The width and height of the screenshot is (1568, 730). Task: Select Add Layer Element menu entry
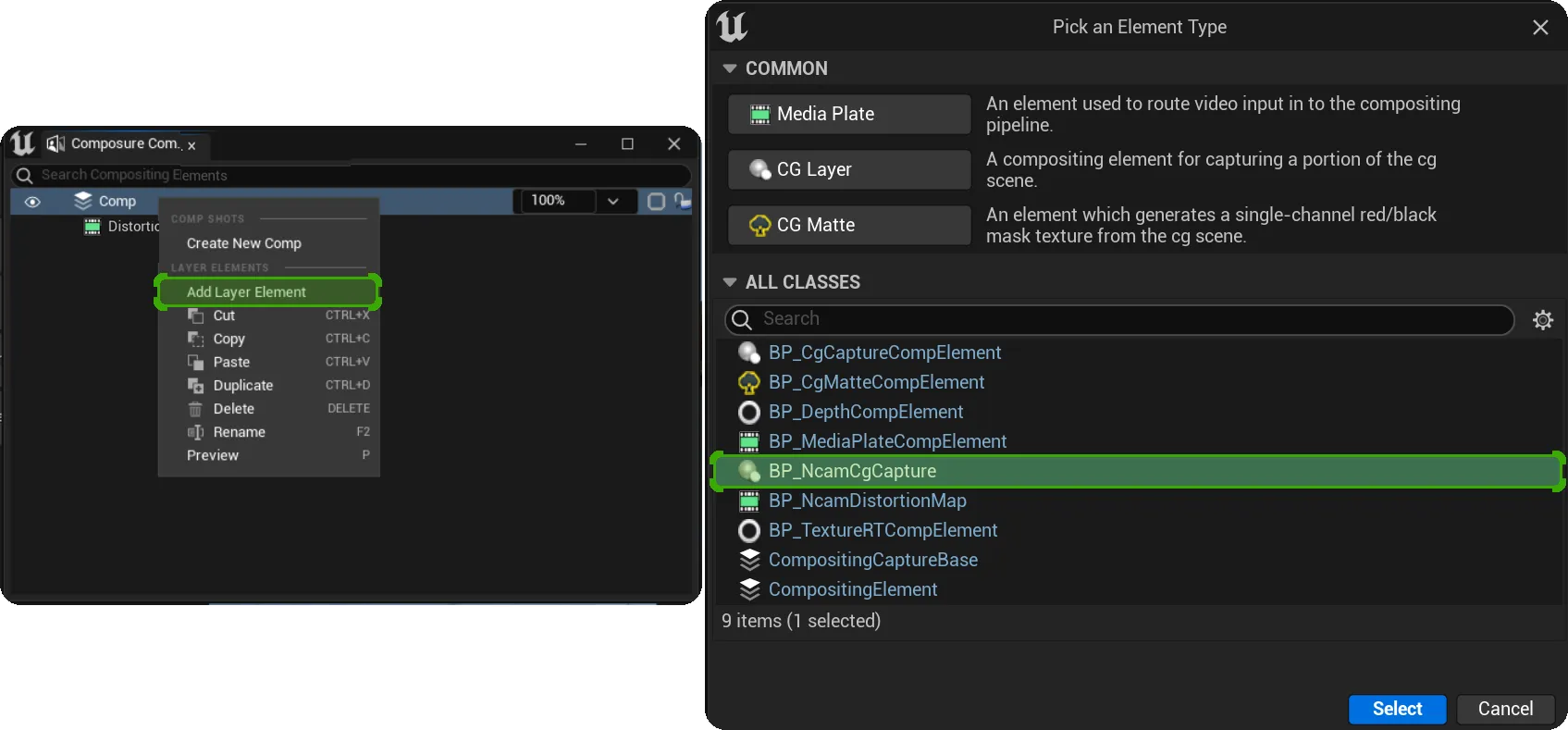pos(268,291)
